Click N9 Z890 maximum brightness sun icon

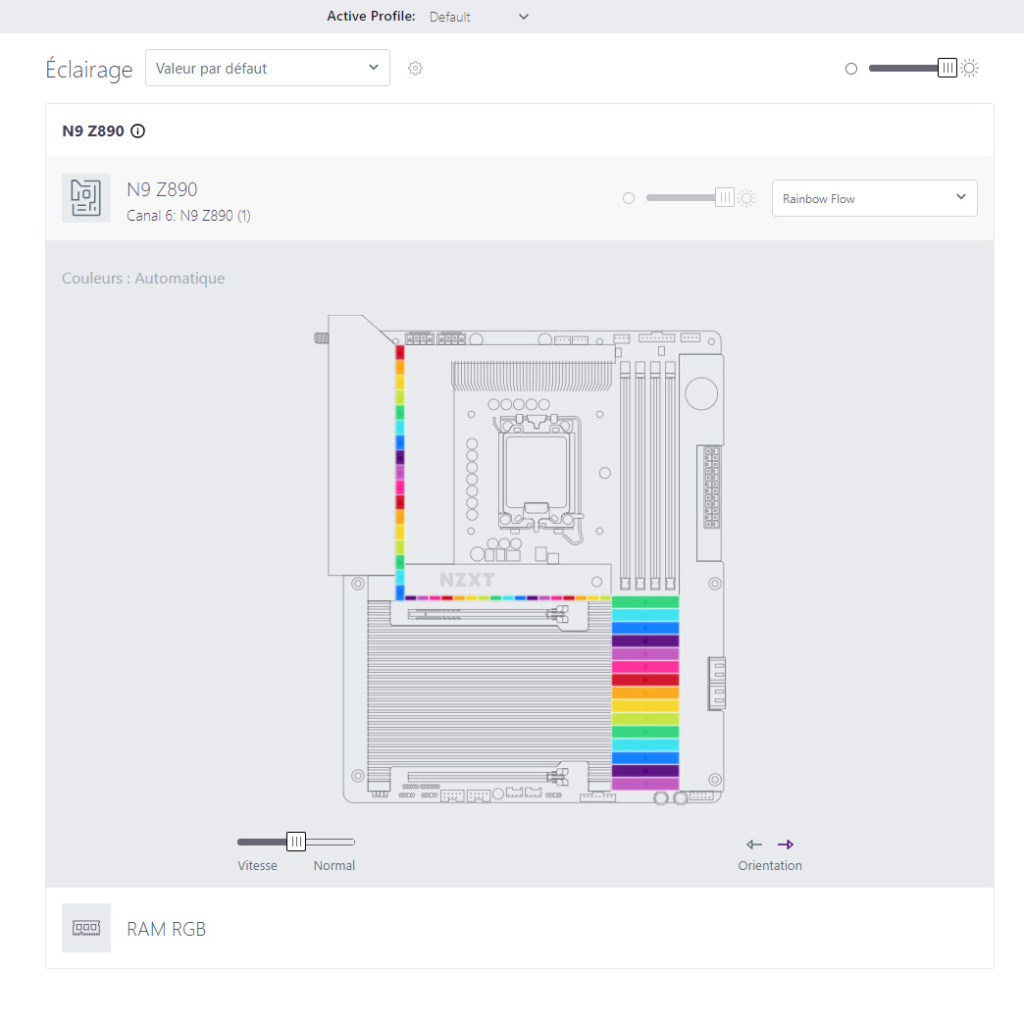pyautogui.click(x=747, y=198)
